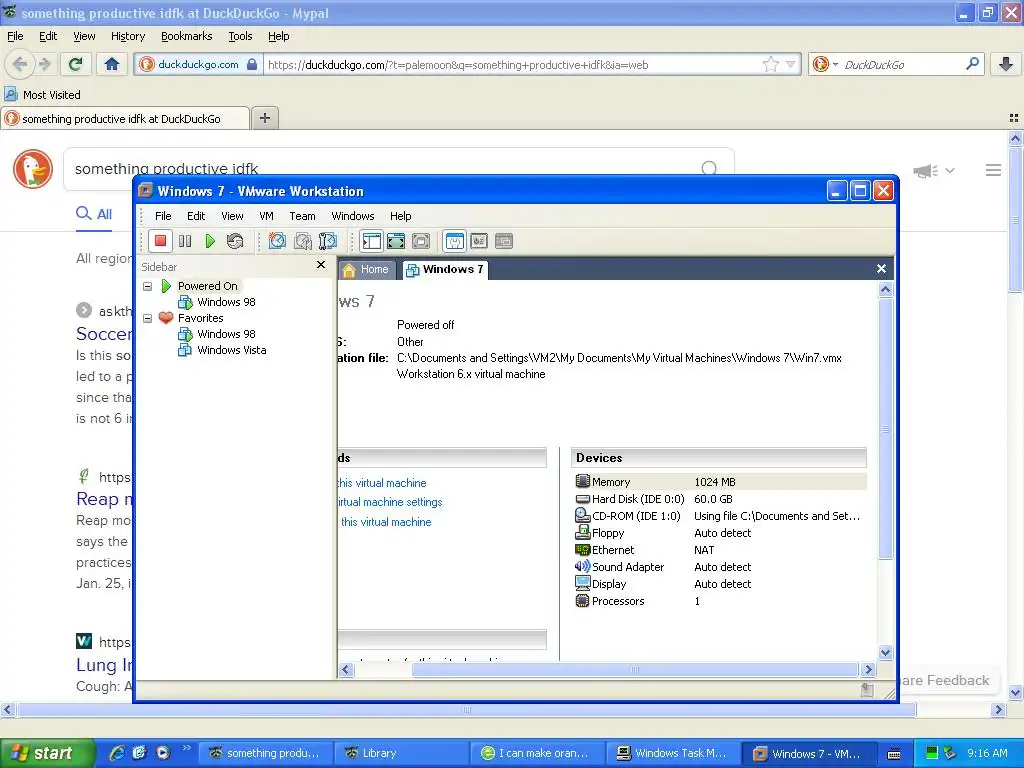Click the CD-ROM (IDE 1:0) device
The image size is (1024, 768).
[x=720, y=516]
